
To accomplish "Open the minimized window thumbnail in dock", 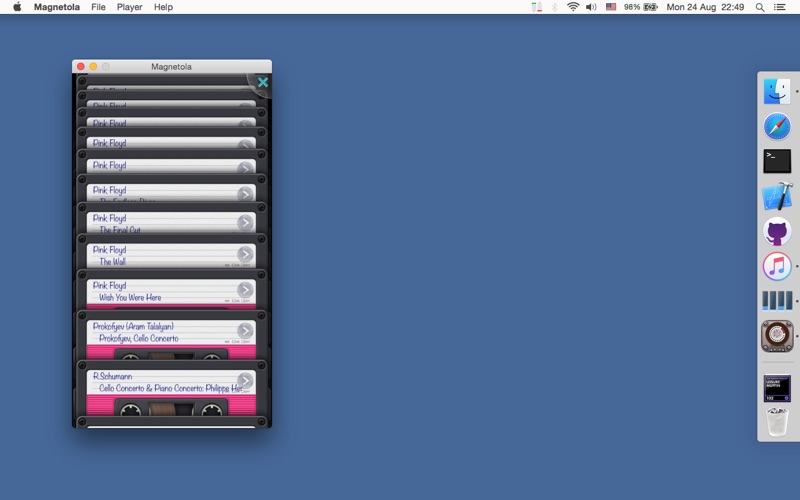I will [x=777, y=388].
